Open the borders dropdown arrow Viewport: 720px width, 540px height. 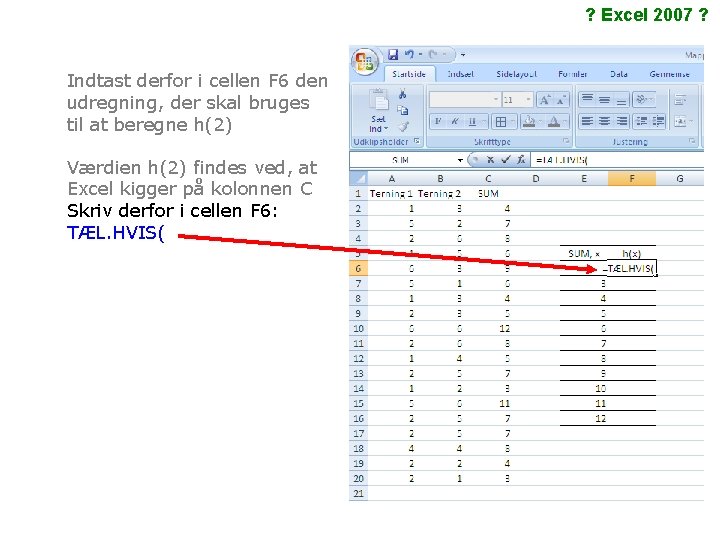[513, 122]
